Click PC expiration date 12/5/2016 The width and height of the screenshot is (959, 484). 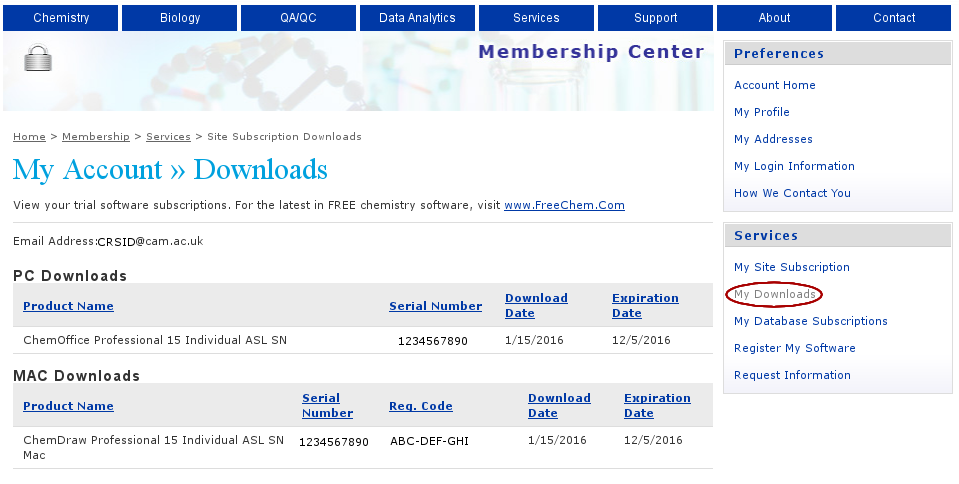(641, 340)
